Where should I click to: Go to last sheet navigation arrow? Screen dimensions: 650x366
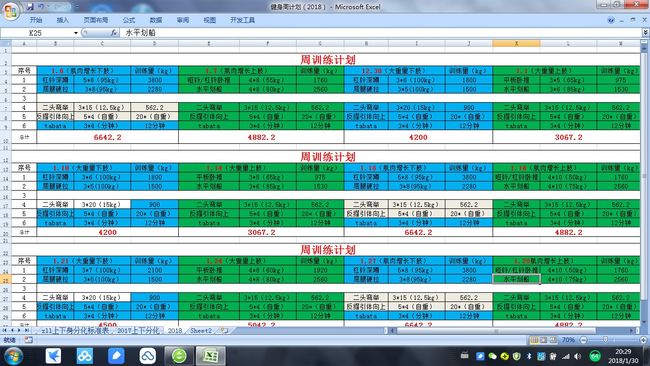(x=26, y=330)
